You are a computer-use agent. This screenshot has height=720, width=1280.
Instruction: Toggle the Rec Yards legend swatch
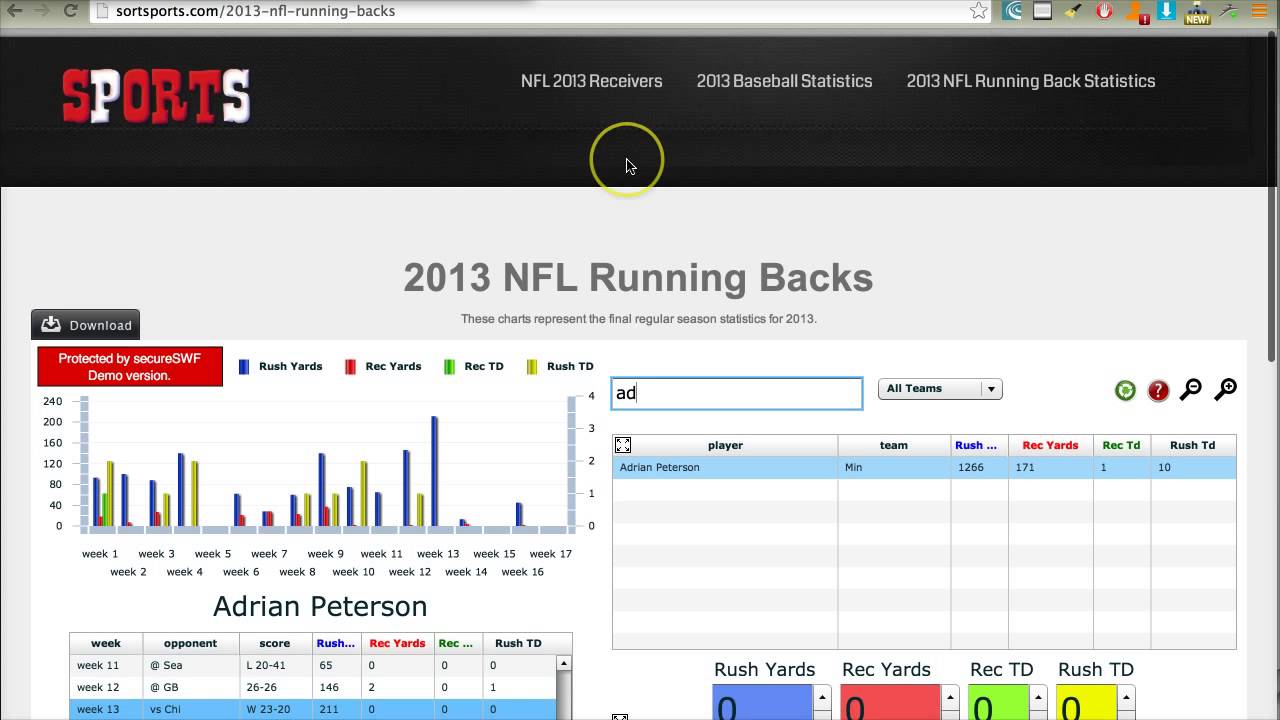[350, 367]
